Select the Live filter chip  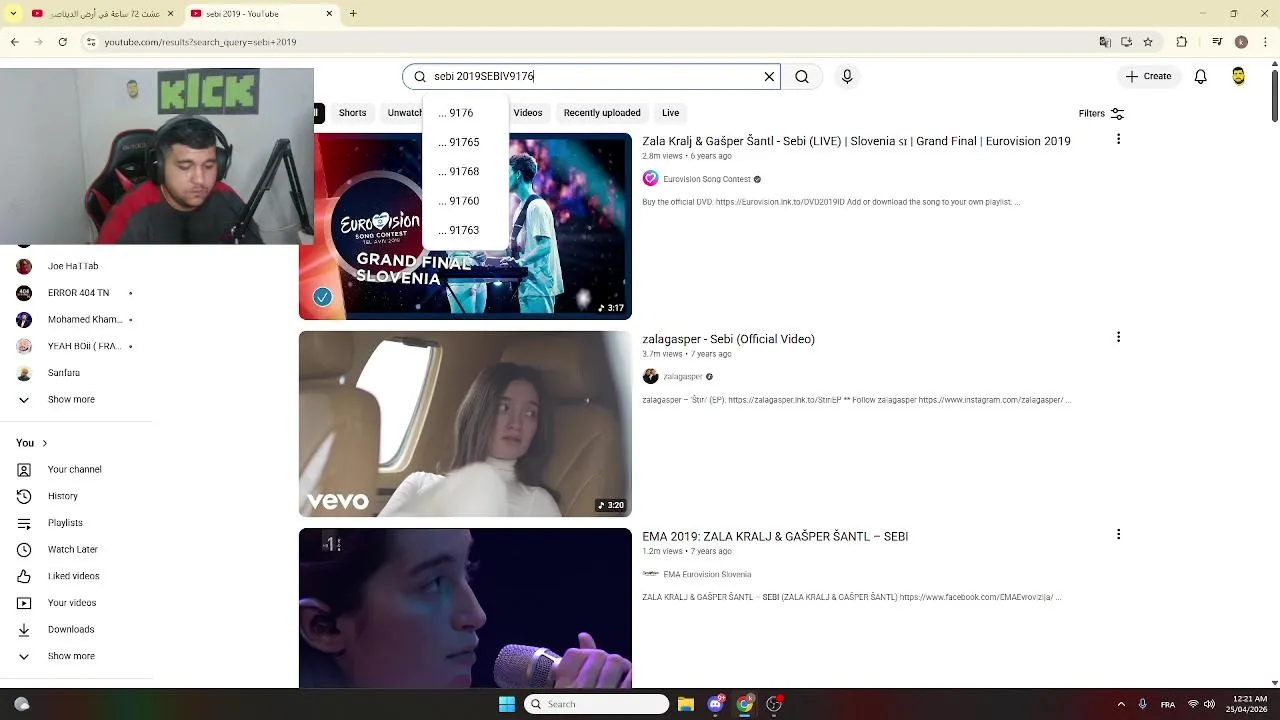coord(670,113)
